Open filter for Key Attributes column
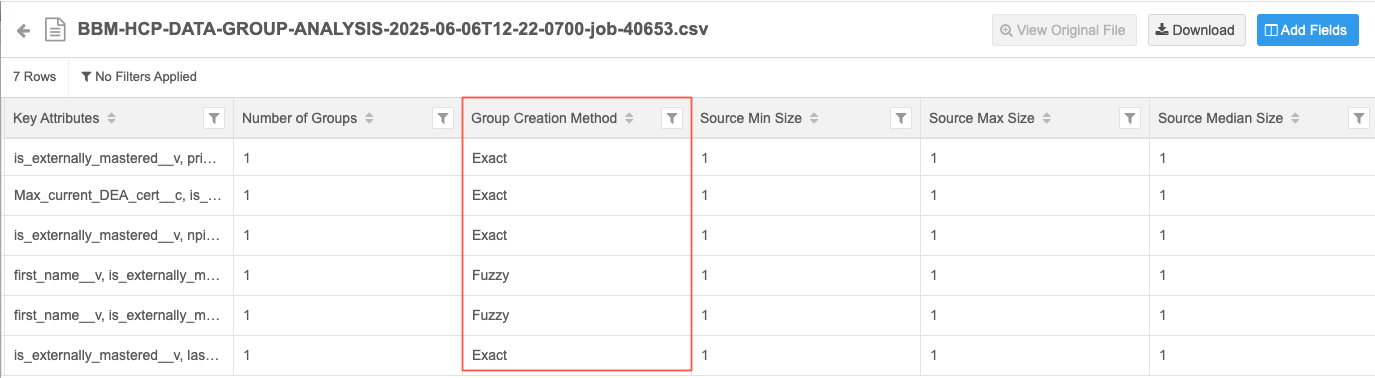Viewport: 1375px width, 378px height. point(214,118)
